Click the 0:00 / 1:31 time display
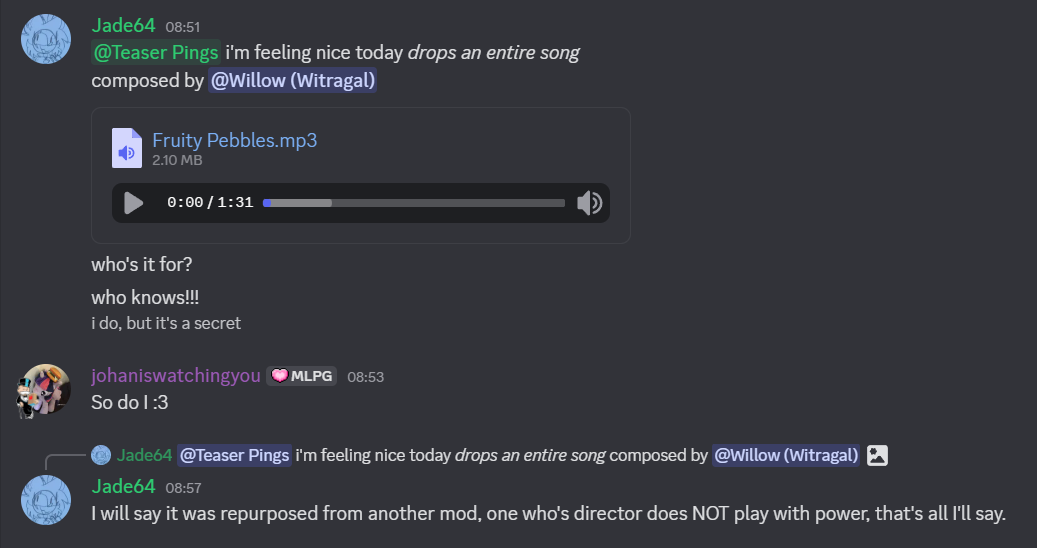The width and height of the screenshot is (1037, 548). [x=210, y=203]
